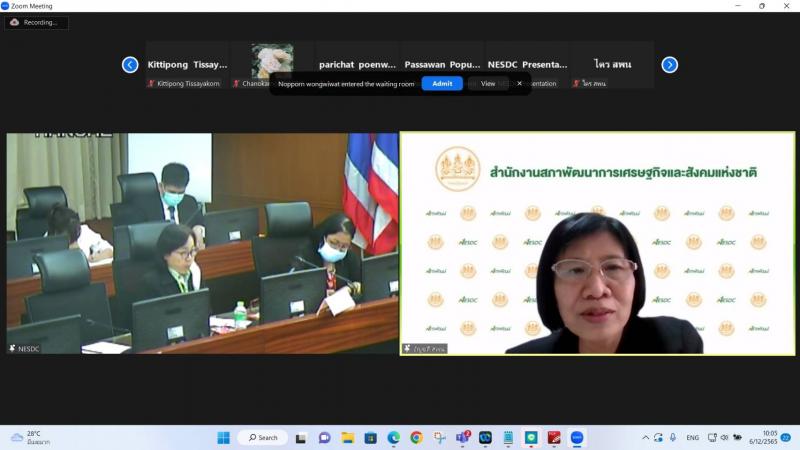Open volume icon in system tray
Screen dimensions: 800x450
coord(724,438)
